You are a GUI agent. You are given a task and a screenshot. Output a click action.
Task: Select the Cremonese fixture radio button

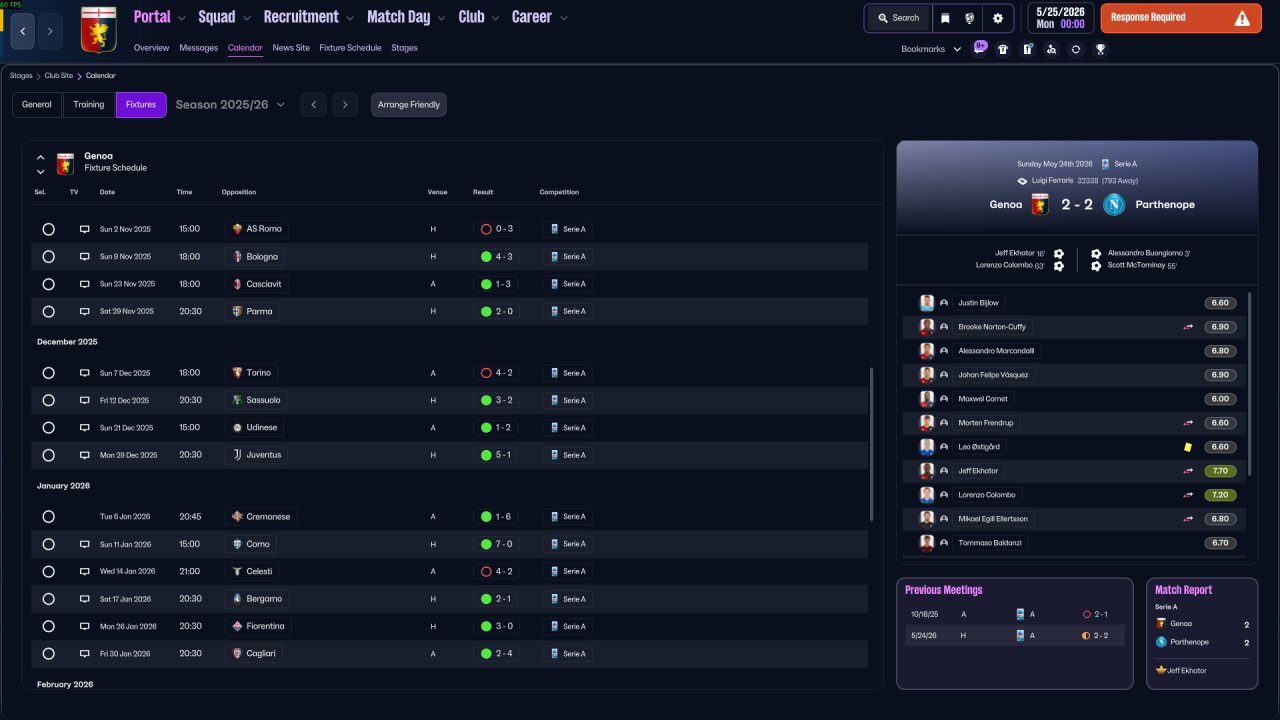point(48,517)
